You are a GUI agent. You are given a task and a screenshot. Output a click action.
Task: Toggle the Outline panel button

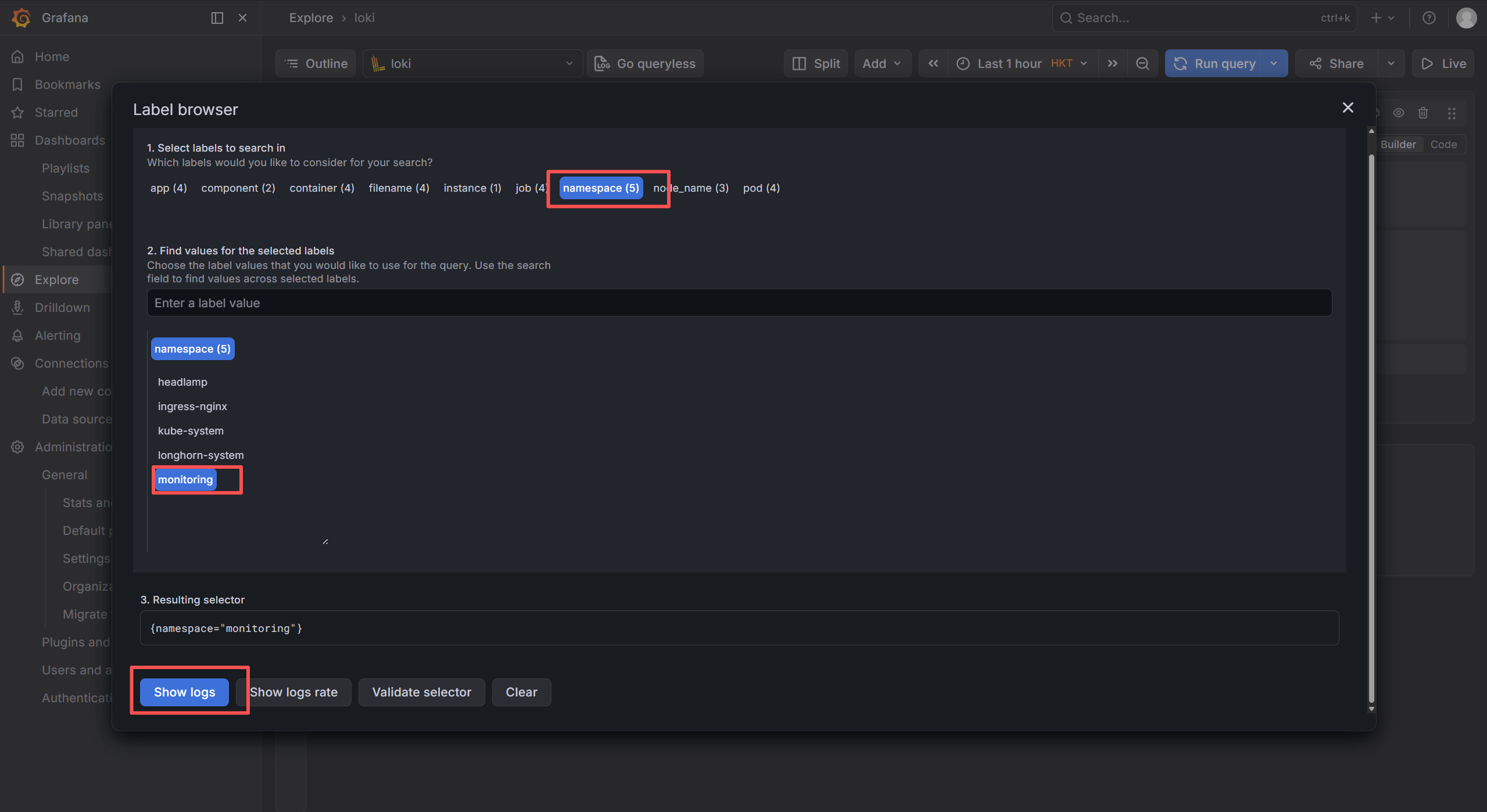click(x=316, y=63)
